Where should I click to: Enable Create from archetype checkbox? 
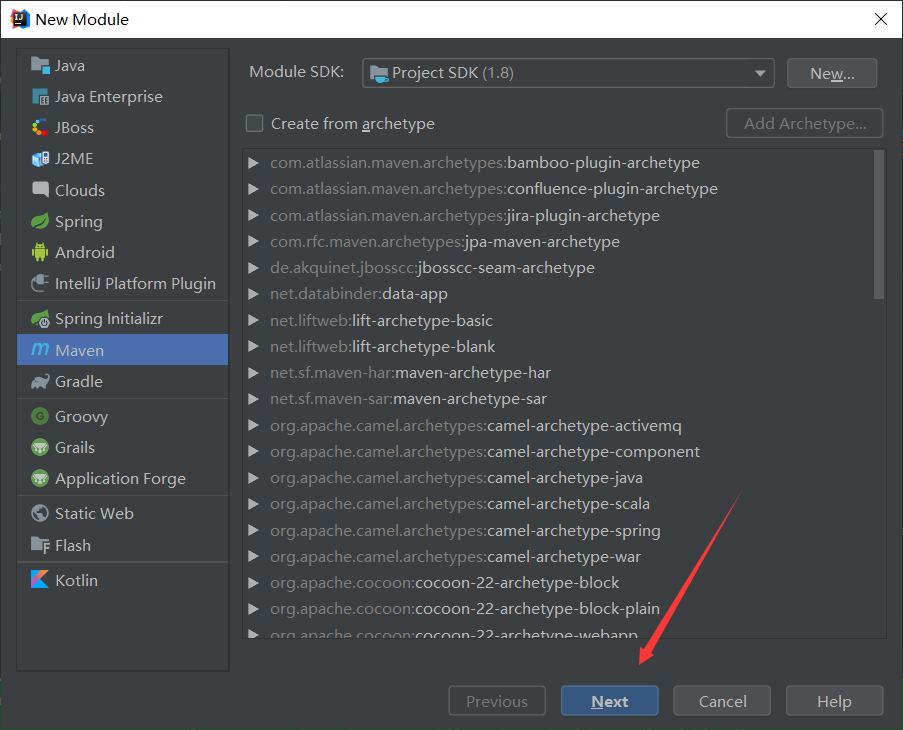point(255,123)
